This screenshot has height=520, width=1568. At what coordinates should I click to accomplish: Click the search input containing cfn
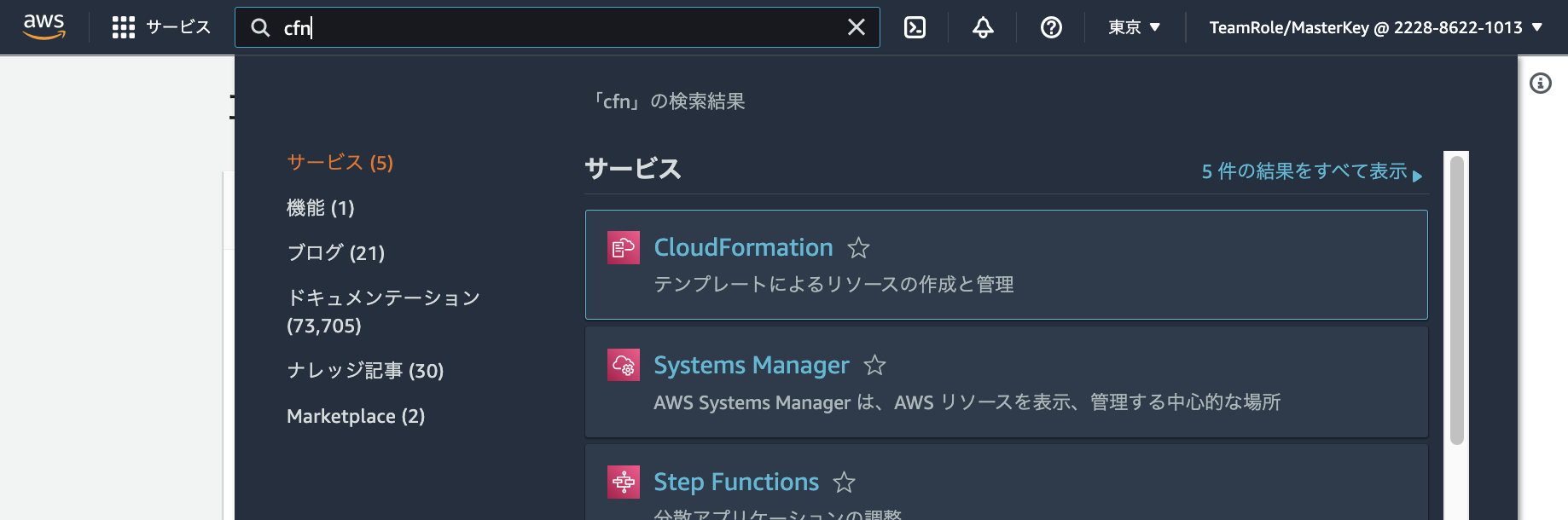coord(557,27)
